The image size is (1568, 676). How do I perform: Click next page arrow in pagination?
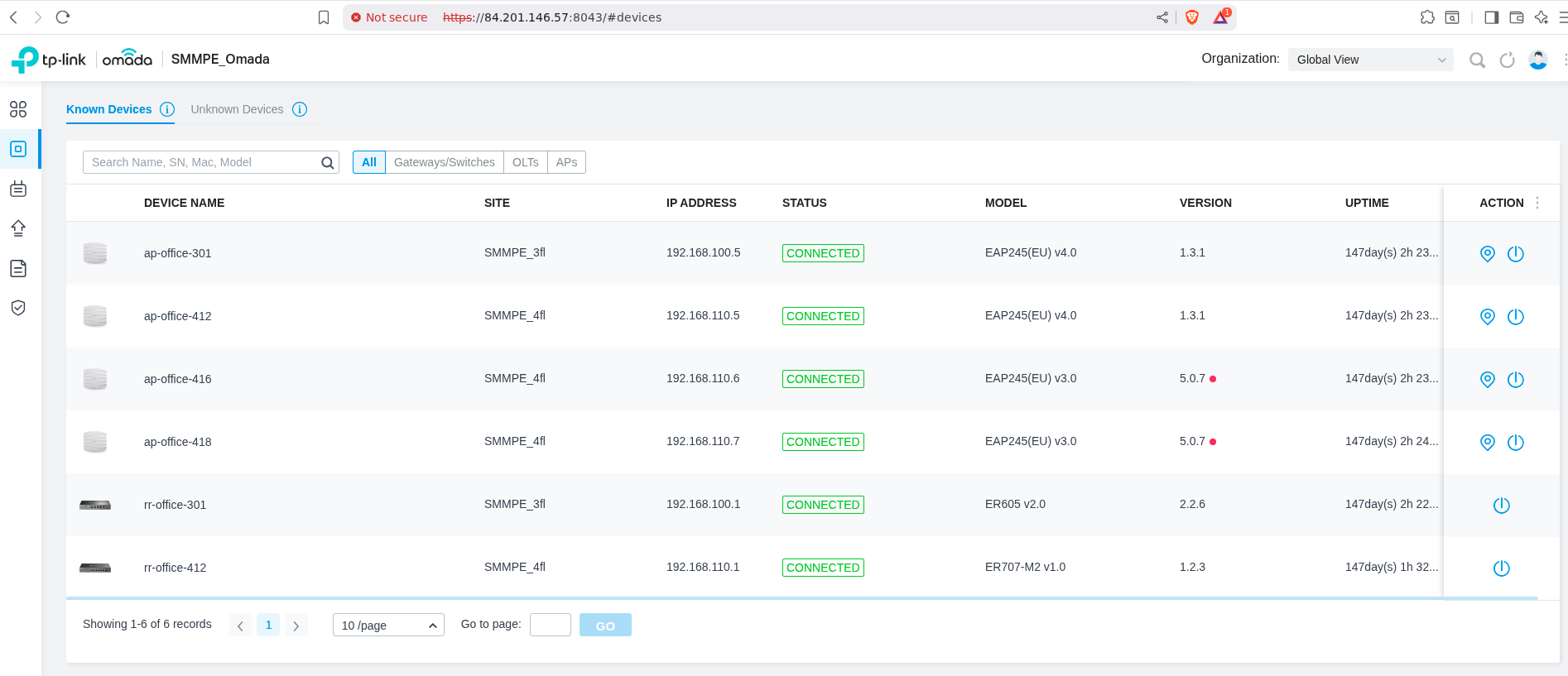(x=296, y=626)
